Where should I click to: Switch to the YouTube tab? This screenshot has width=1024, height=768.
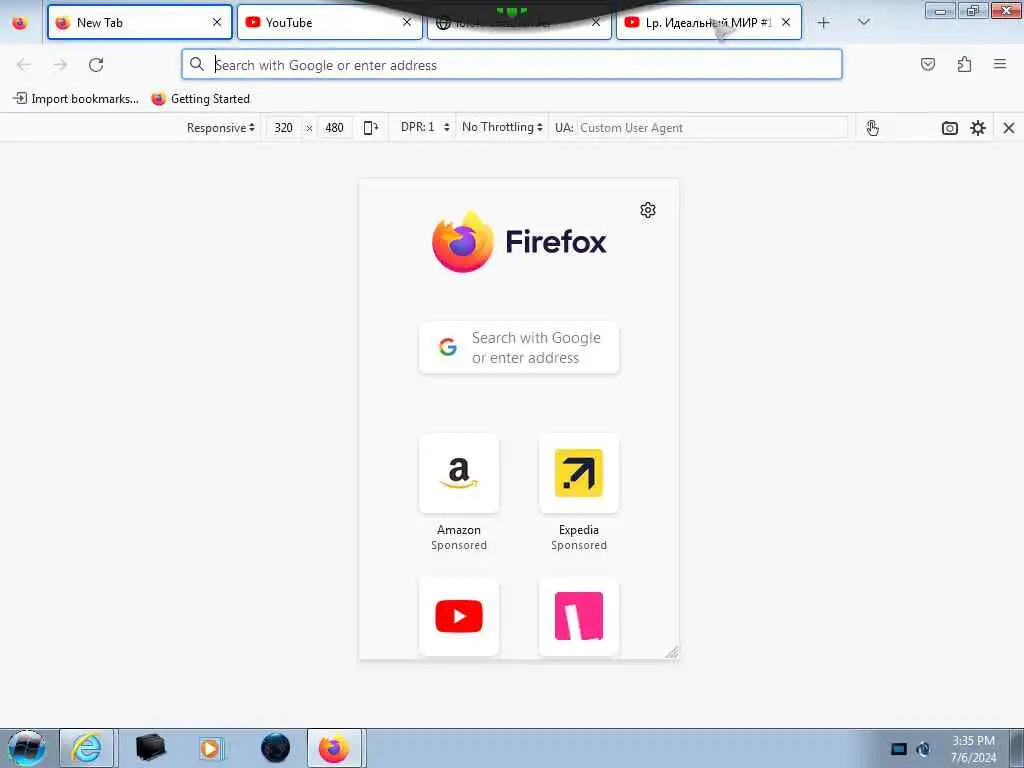(329, 22)
